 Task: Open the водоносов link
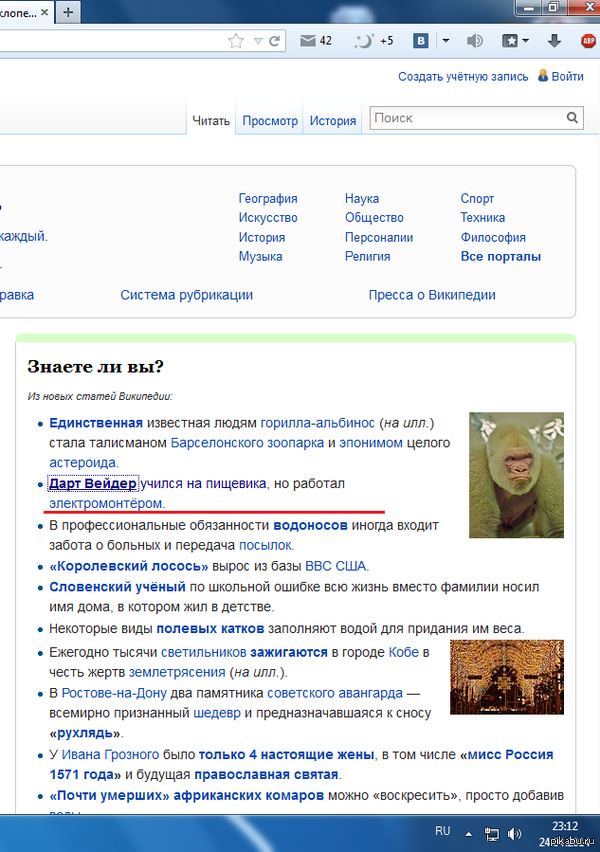(x=310, y=525)
